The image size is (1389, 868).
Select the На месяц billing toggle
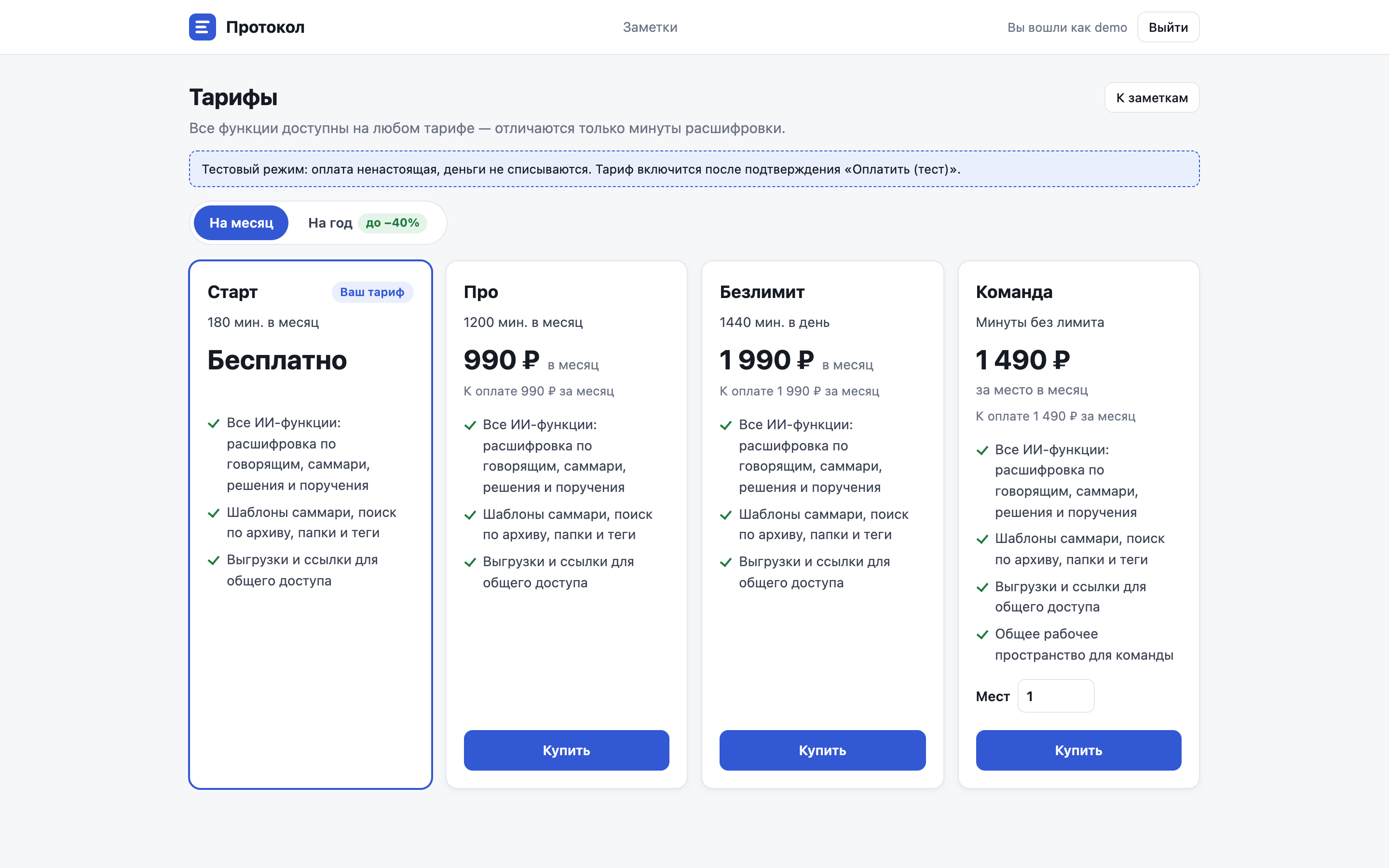[x=241, y=223]
